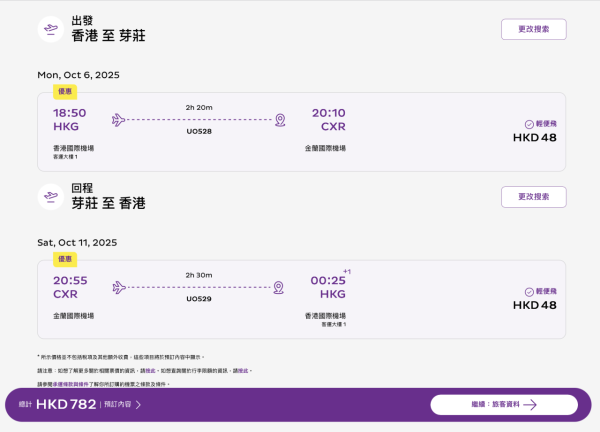Click departure time 18:50 HKG
Image resolution: width=600 pixels, height=432 pixels.
coord(70,119)
